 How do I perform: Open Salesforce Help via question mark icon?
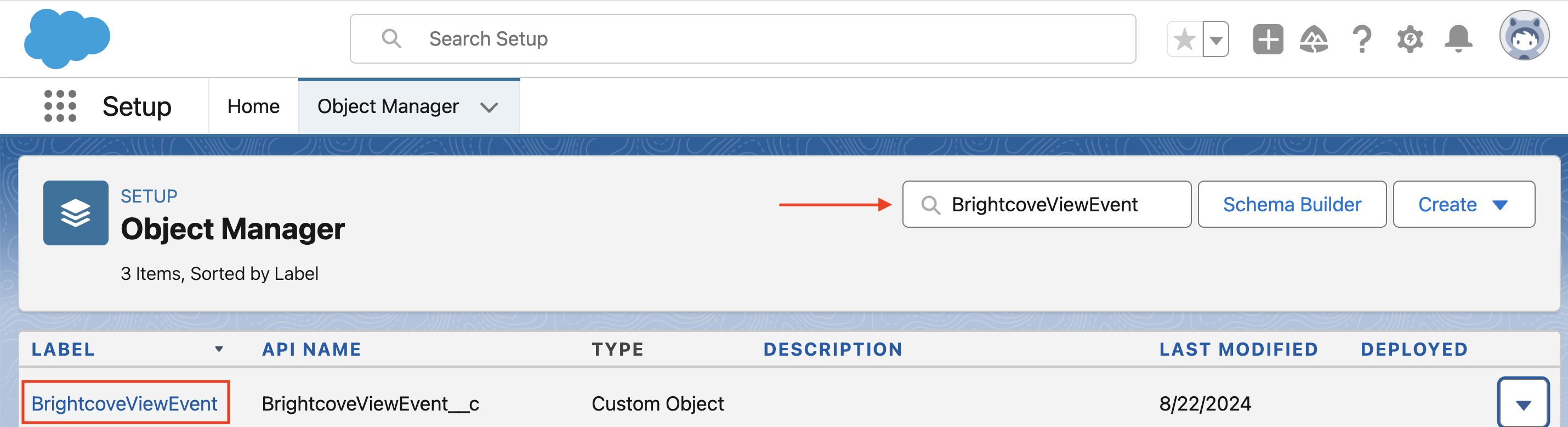point(1362,38)
